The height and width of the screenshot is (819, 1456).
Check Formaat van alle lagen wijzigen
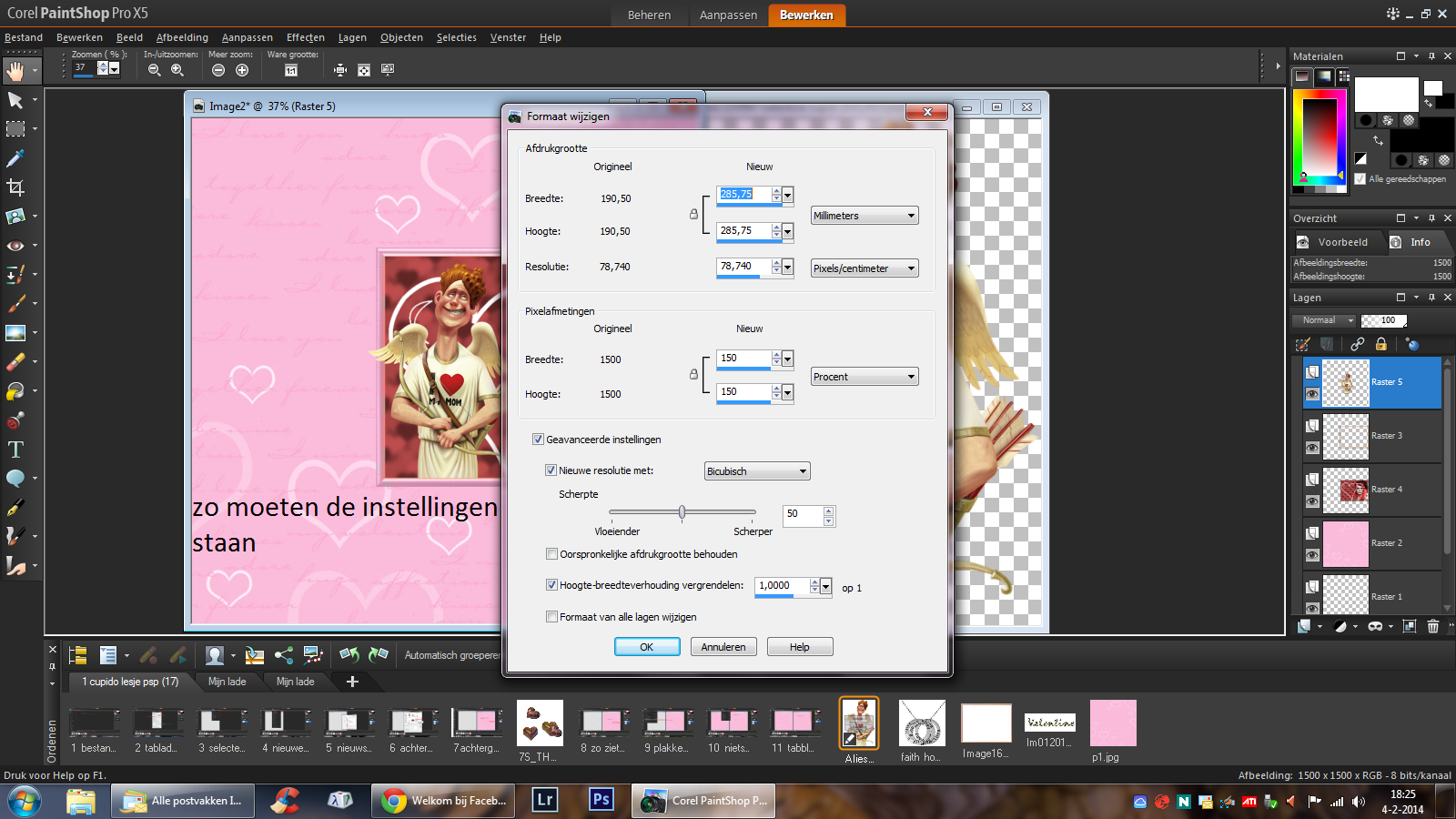pyautogui.click(x=551, y=617)
